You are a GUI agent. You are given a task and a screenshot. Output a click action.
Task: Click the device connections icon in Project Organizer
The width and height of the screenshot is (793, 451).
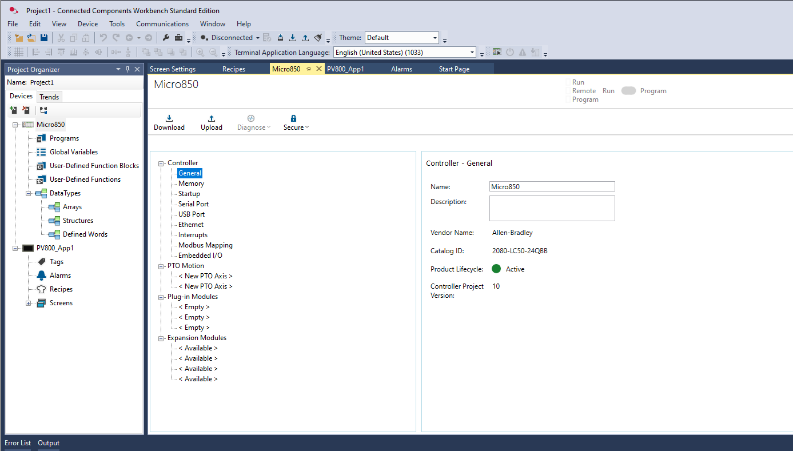pos(43,110)
